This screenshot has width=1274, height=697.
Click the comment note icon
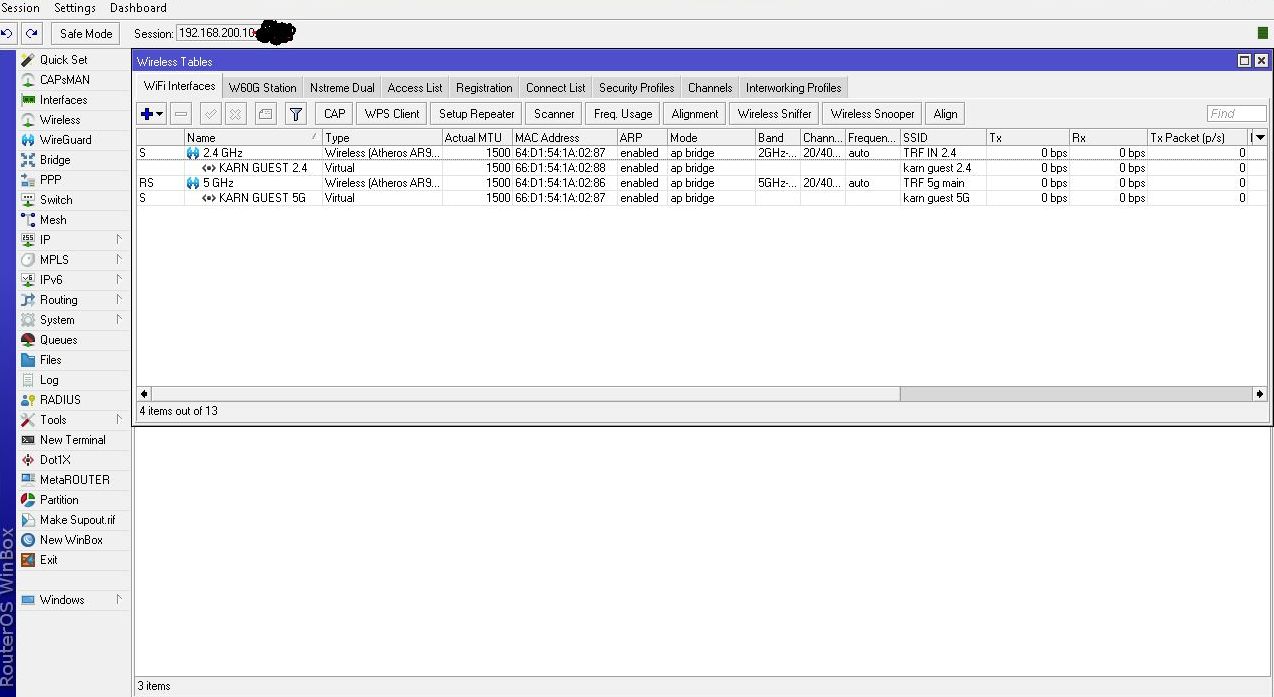(x=265, y=114)
